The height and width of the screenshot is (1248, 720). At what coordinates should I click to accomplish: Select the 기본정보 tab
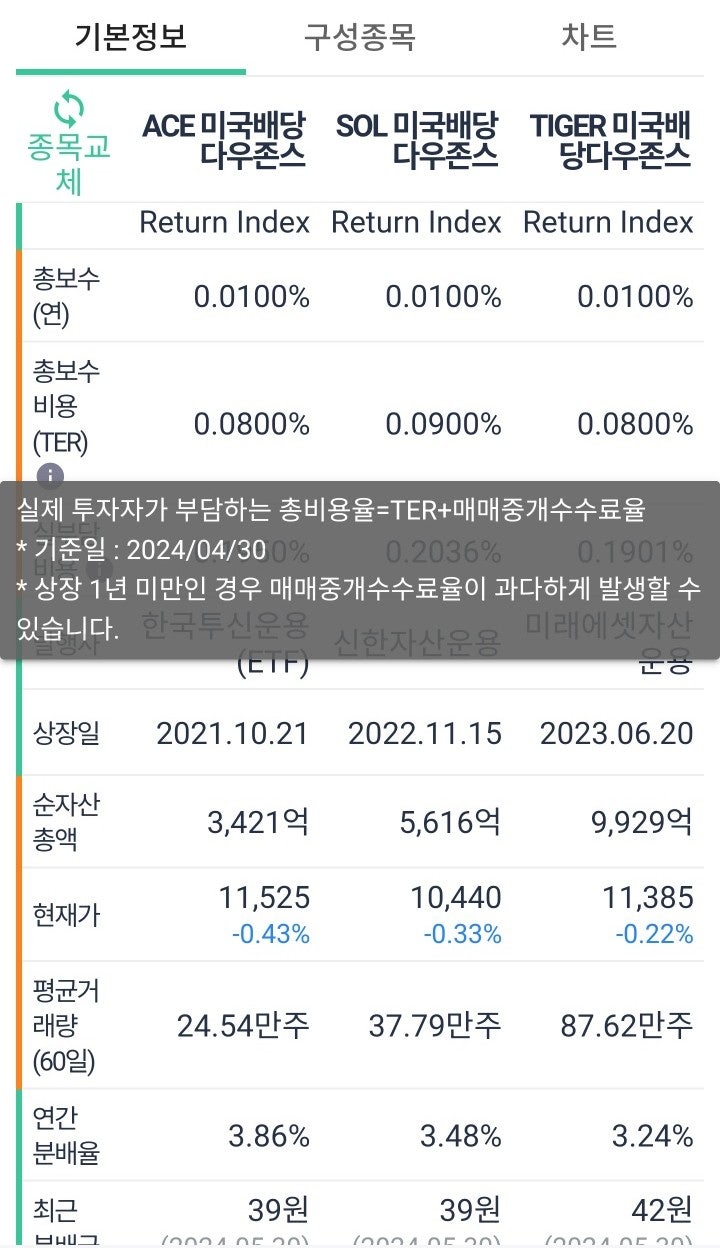(x=131, y=38)
